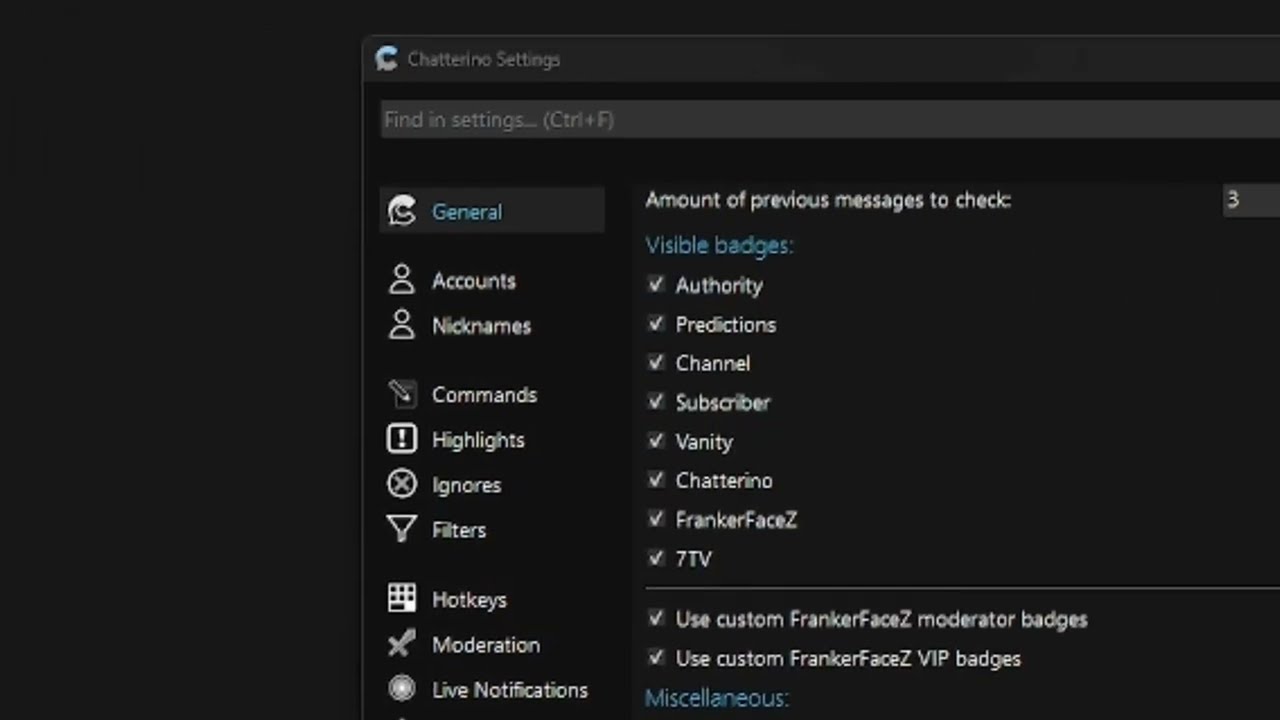The image size is (1280, 720).
Task: Click the Nicknames person icon
Action: [402, 325]
